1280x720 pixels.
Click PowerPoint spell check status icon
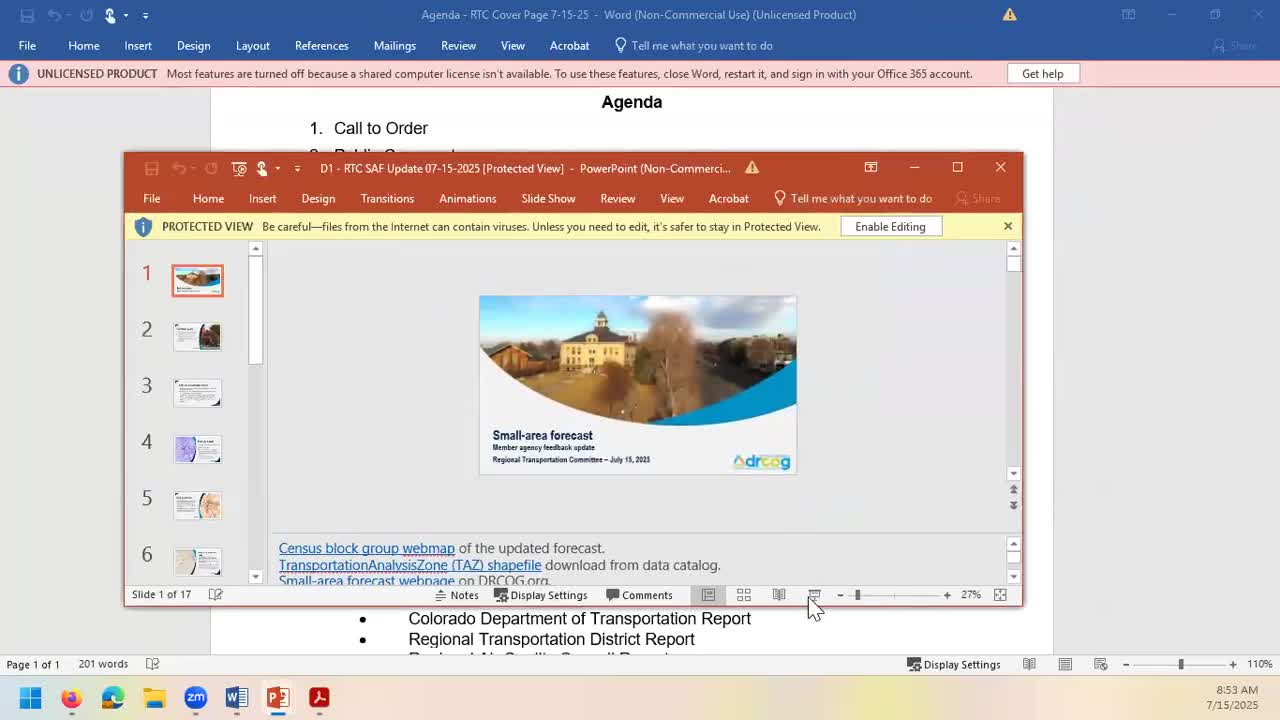click(x=215, y=595)
